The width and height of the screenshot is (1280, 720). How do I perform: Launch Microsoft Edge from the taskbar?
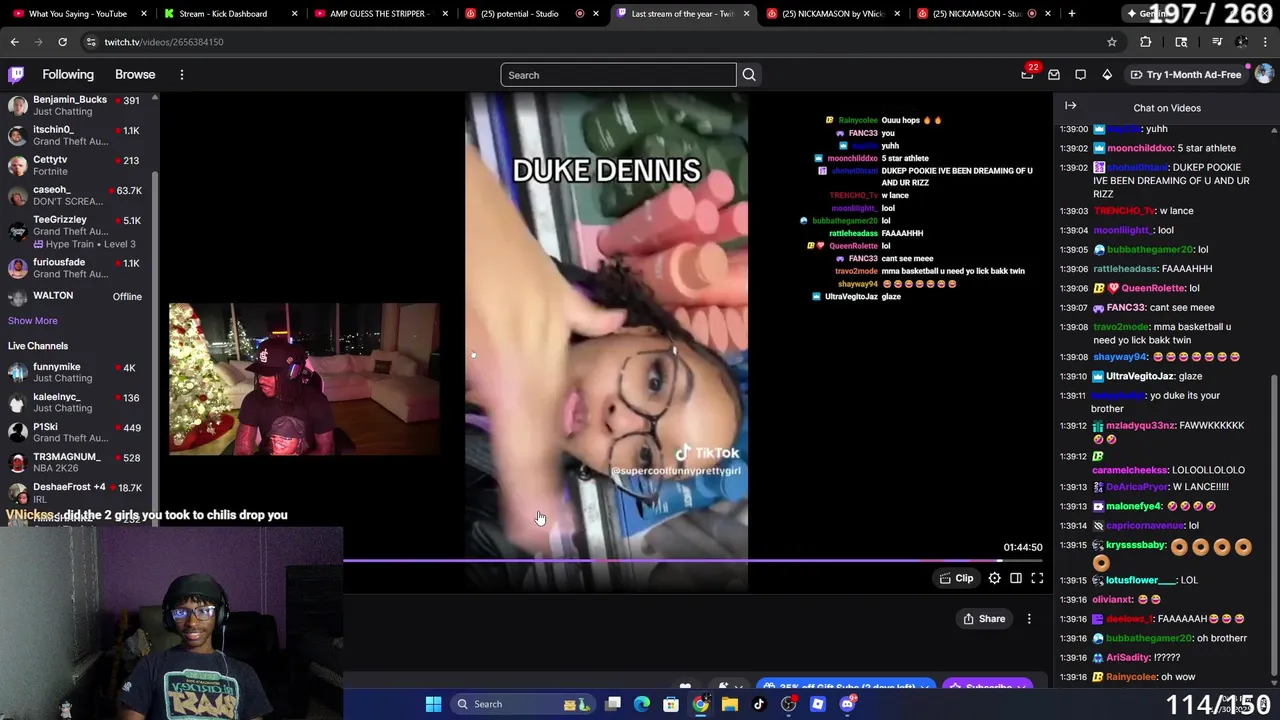(x=642, y=704)
